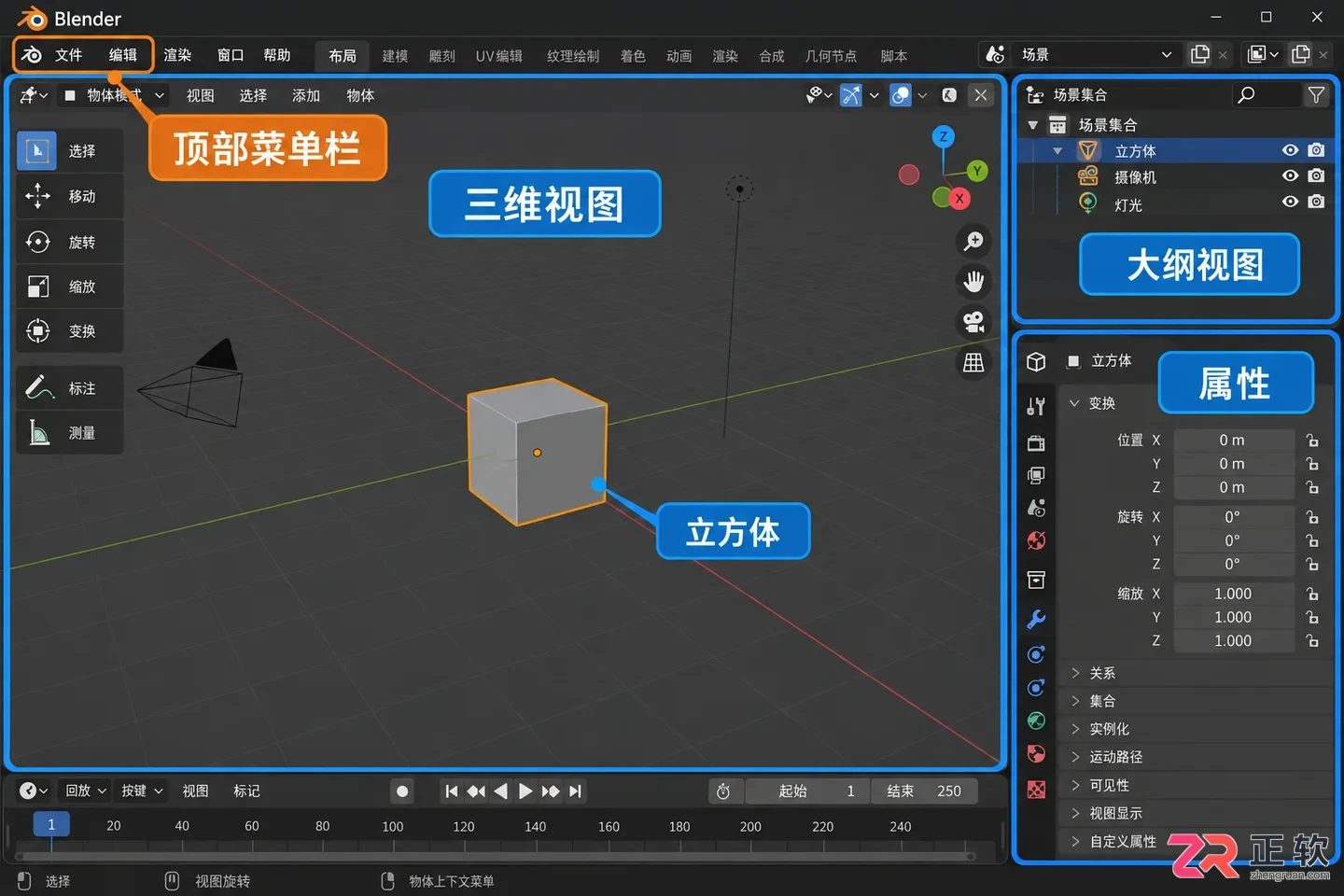
Task: Play the animation forward
Action: pyautogui.click(x=525, y=791)
